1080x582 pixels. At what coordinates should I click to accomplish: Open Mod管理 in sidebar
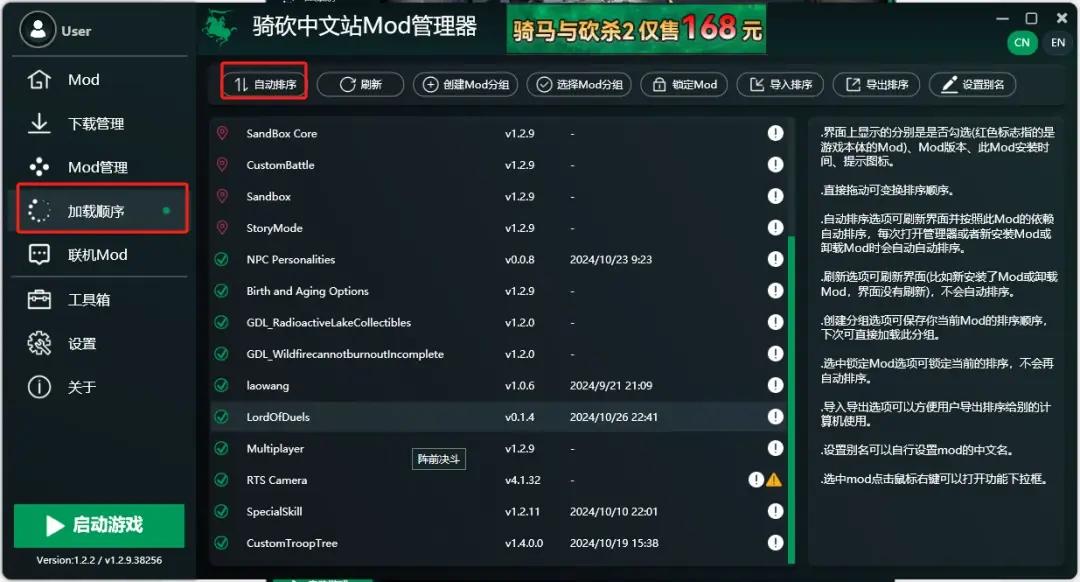(x=99, y=167)
